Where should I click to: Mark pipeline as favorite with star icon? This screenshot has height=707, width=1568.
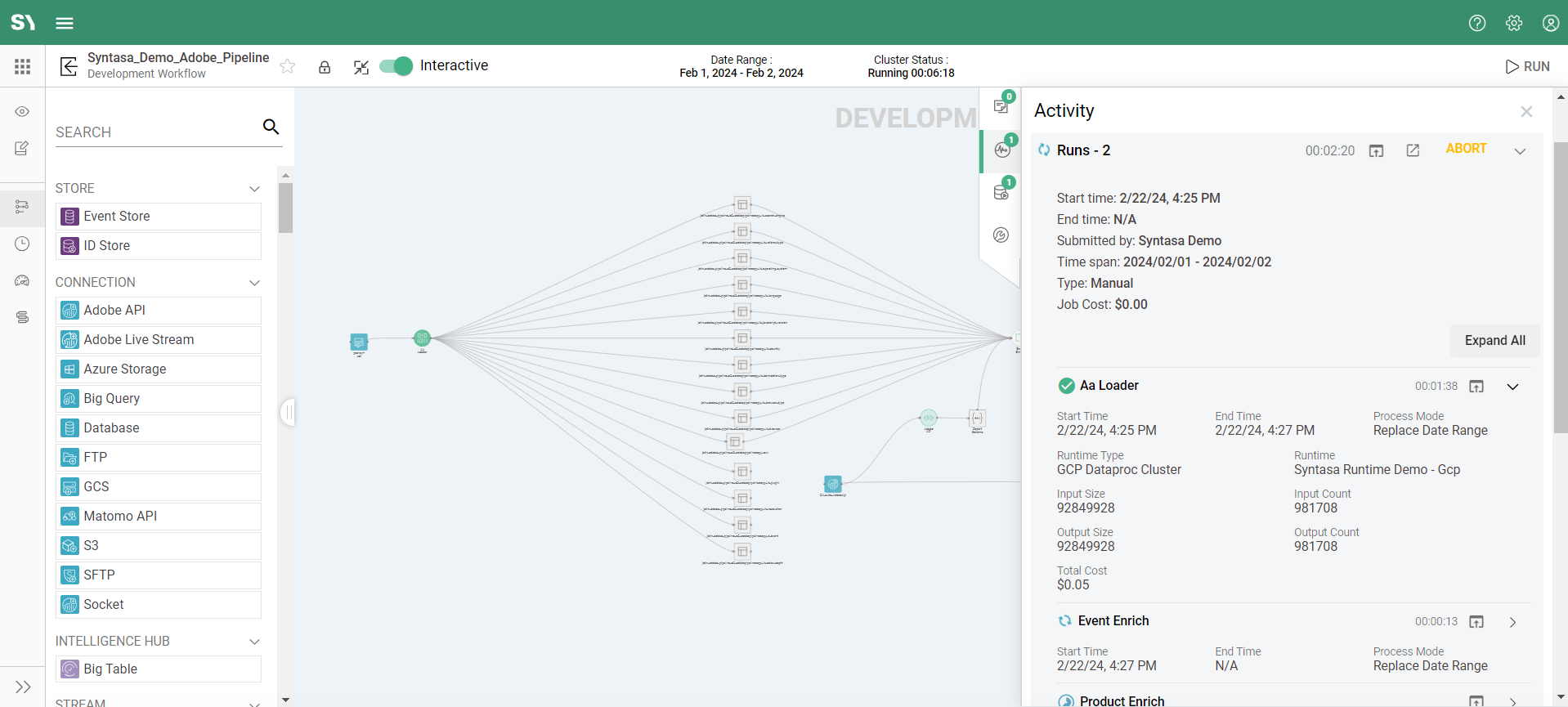click(x=288, y=66)
